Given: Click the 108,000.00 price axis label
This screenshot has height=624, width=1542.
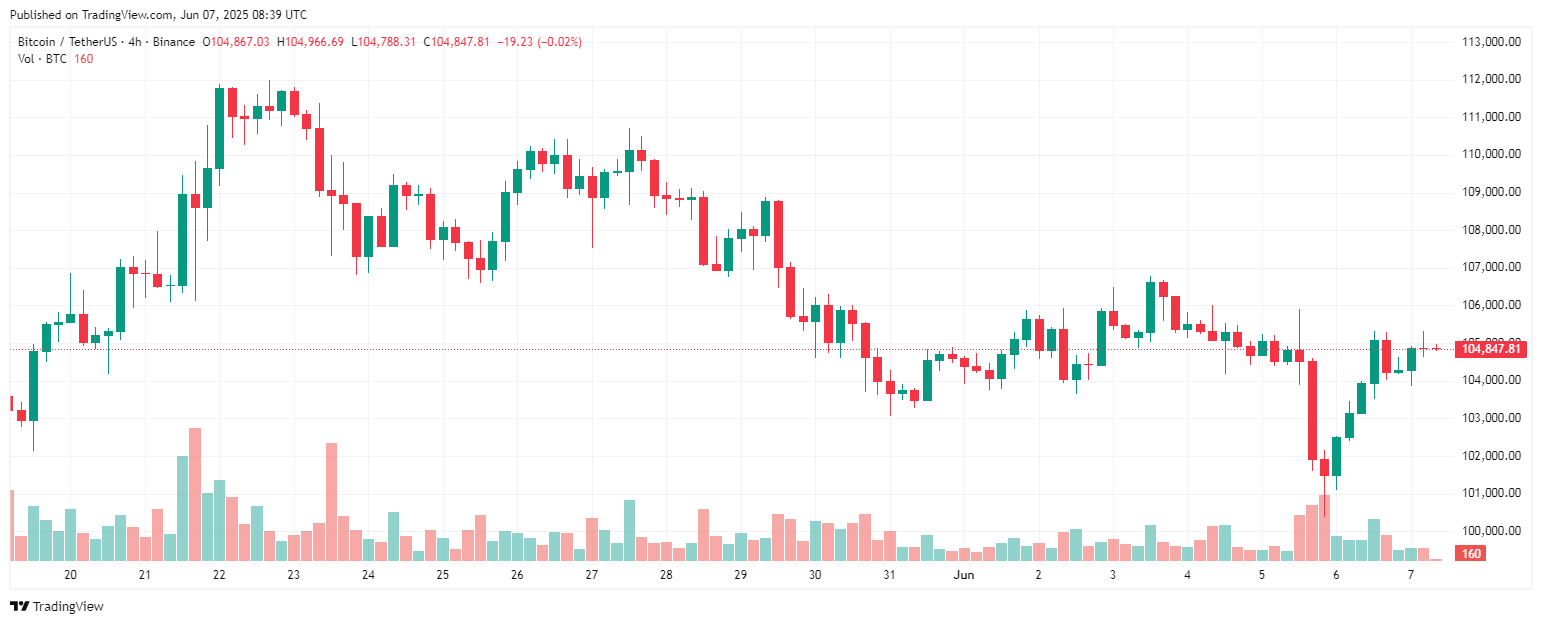Looking at the screenshot, I should tap(1491, 230).
